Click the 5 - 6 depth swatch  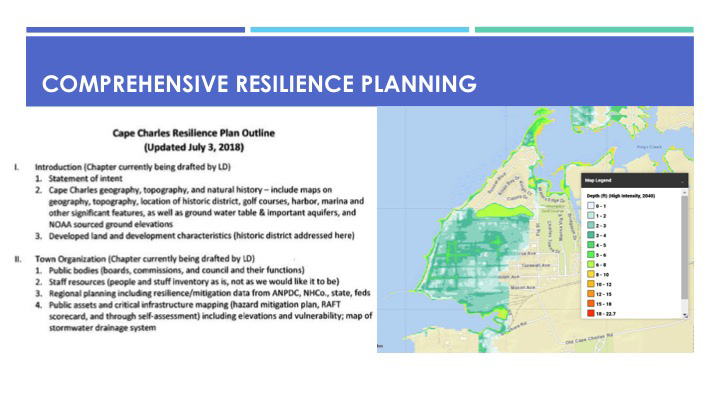[x=591, y=254]
